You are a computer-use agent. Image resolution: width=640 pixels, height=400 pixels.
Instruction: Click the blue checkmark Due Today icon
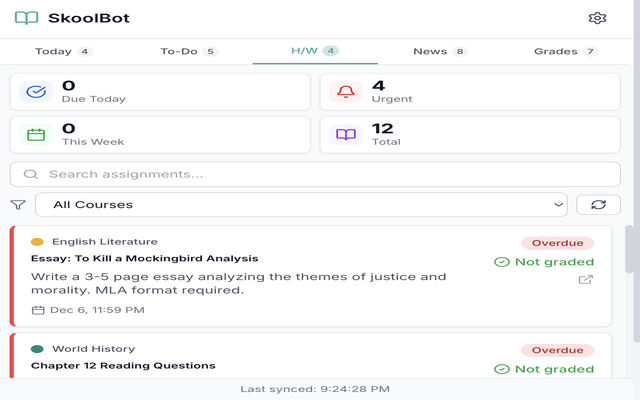click(x=36, y=91)
